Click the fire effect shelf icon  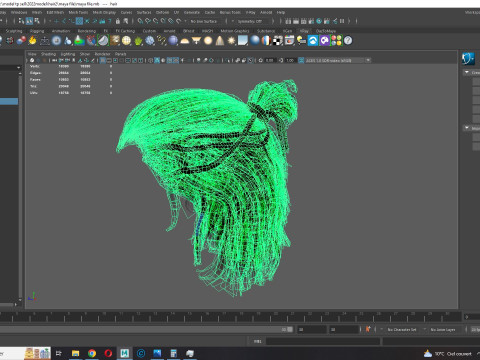32,41
